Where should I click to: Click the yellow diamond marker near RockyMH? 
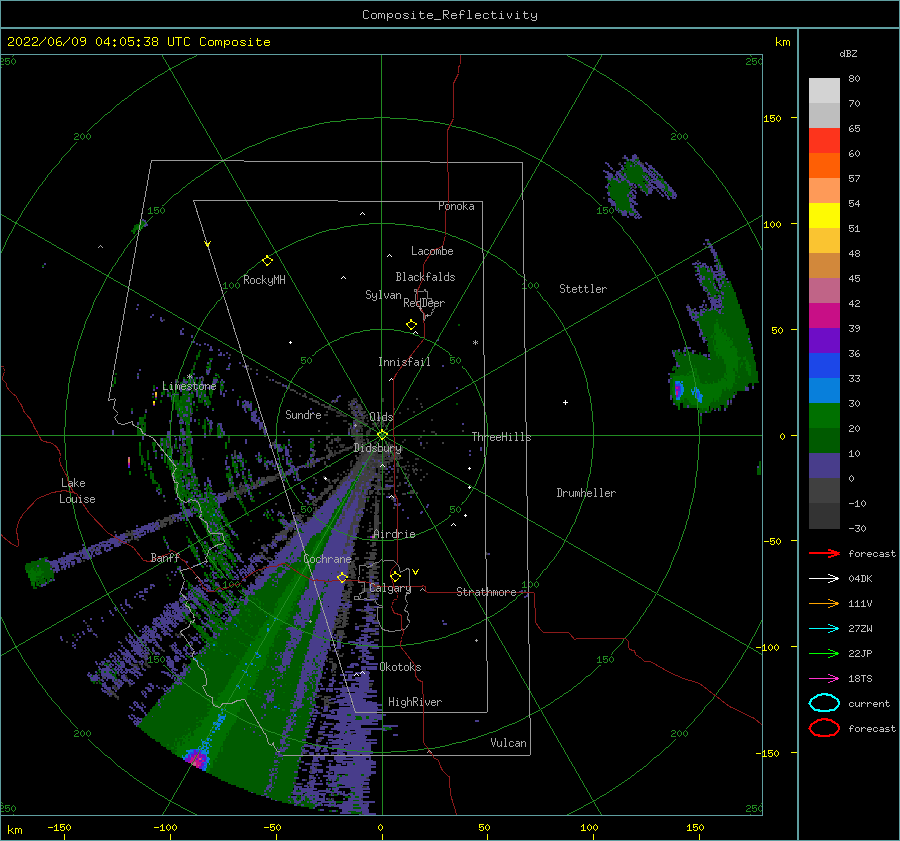pyautogui.click(x=267, y=261)
